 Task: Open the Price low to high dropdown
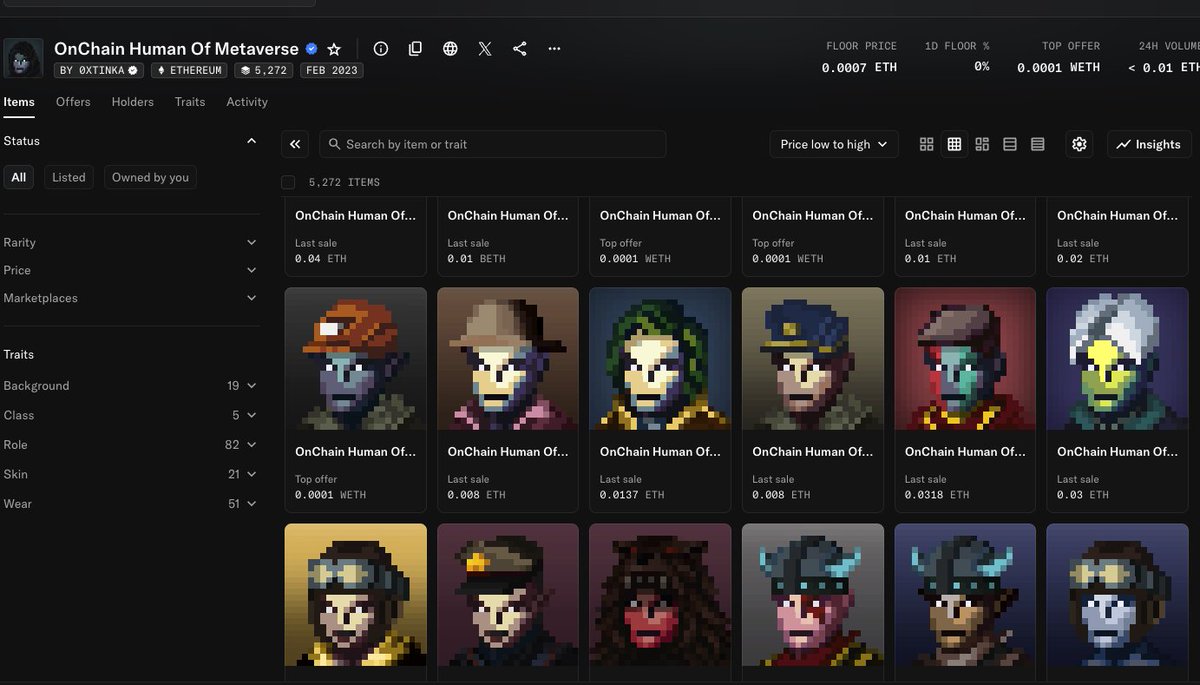point(834,144)
